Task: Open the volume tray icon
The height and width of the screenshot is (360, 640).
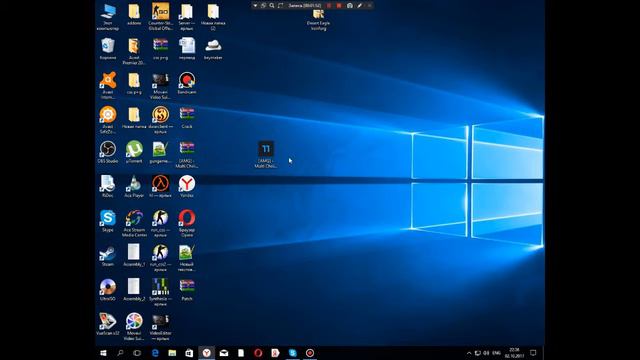Action: [x=486, y=353]
